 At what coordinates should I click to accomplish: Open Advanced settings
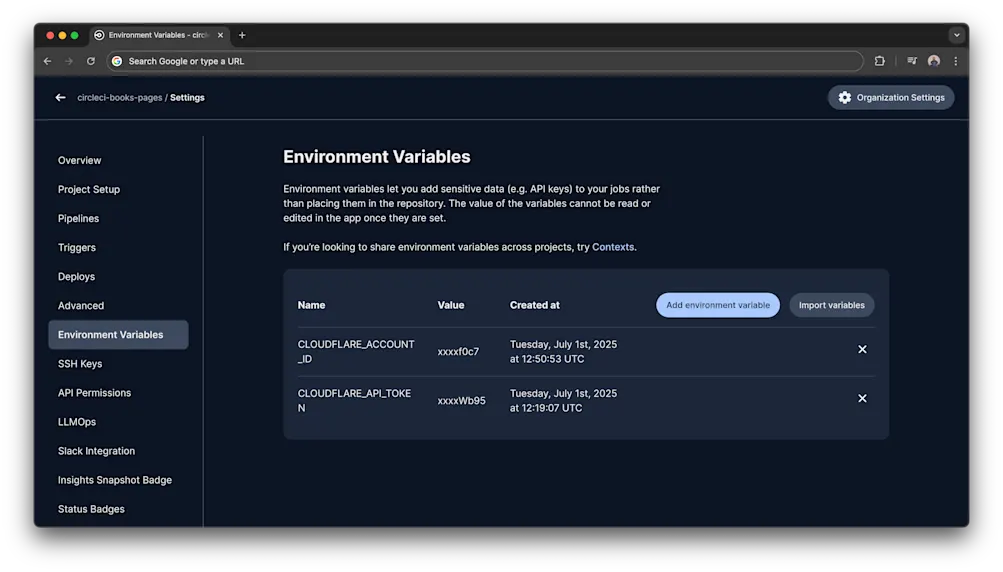(x=81, y=306)
